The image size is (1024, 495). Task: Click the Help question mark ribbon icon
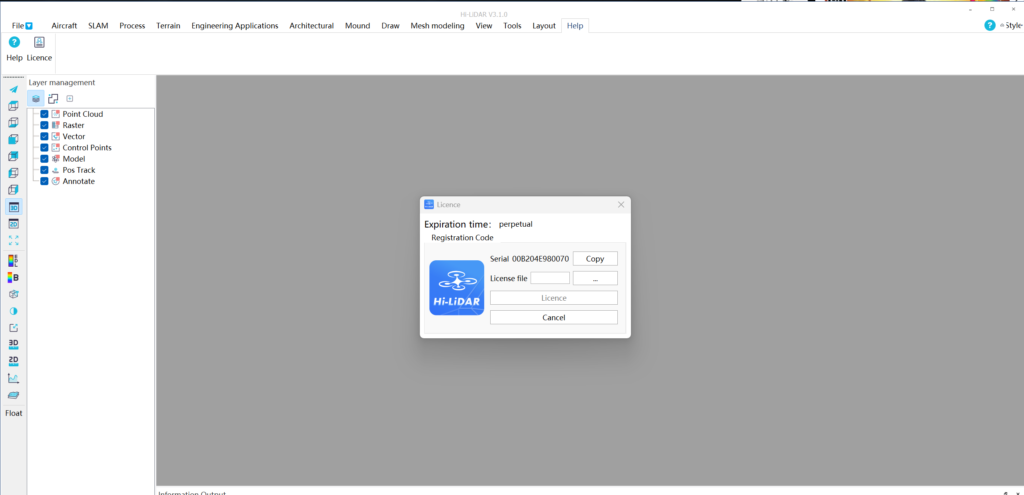[x=14, y=42]
